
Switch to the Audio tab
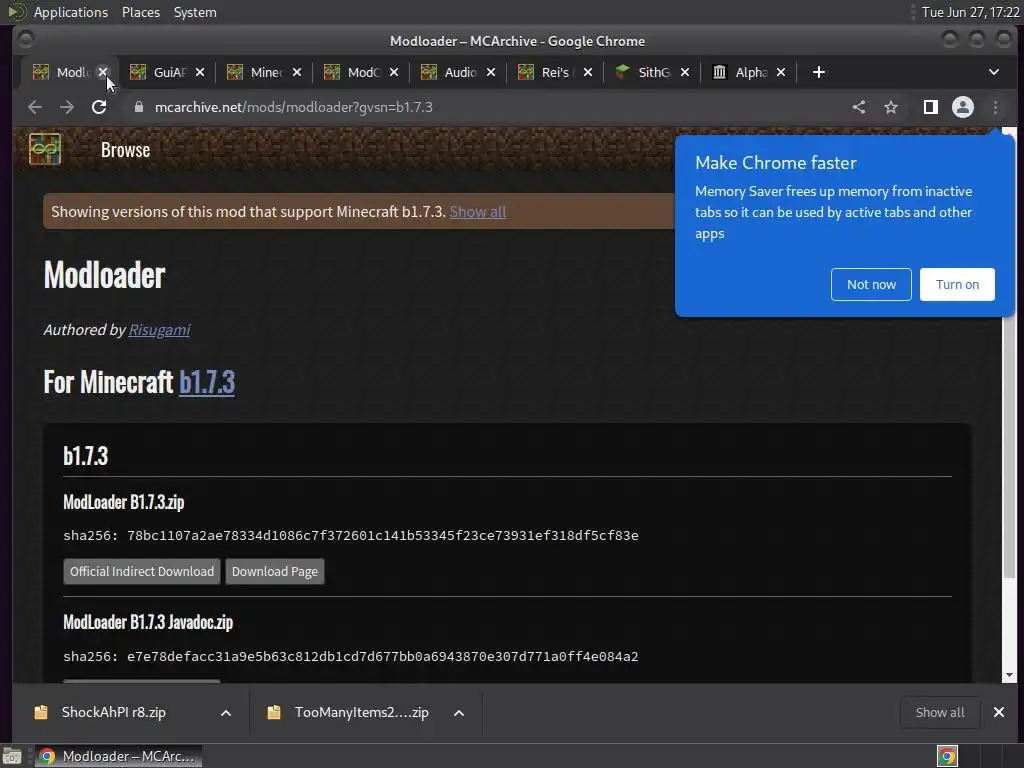[452, 72]
